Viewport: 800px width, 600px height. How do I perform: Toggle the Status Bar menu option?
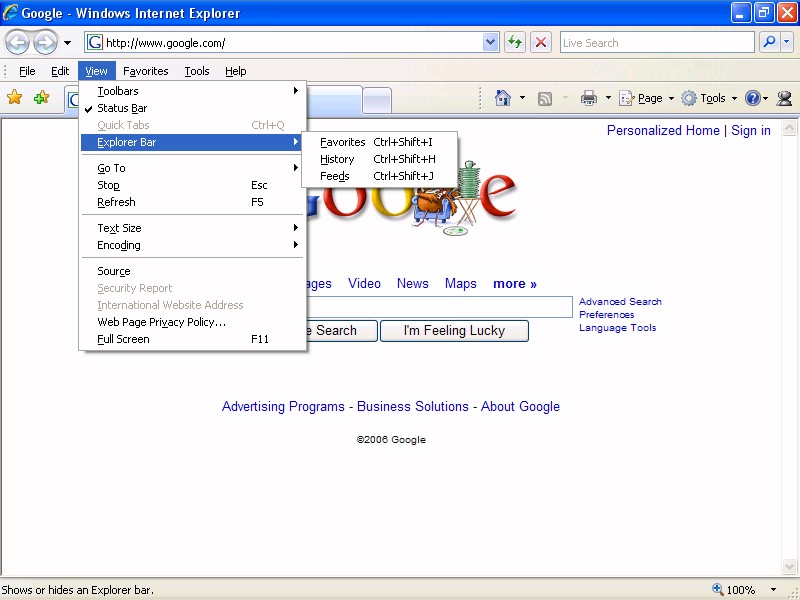click(x=122, y=108)
